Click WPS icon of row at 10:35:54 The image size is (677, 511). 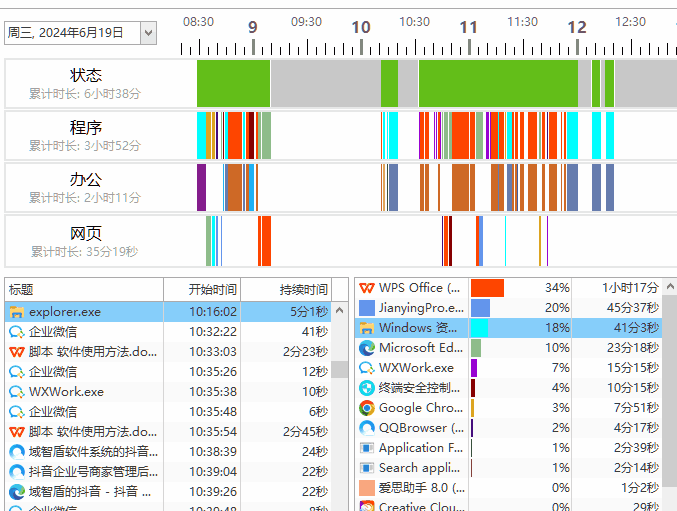click(17, 432)
